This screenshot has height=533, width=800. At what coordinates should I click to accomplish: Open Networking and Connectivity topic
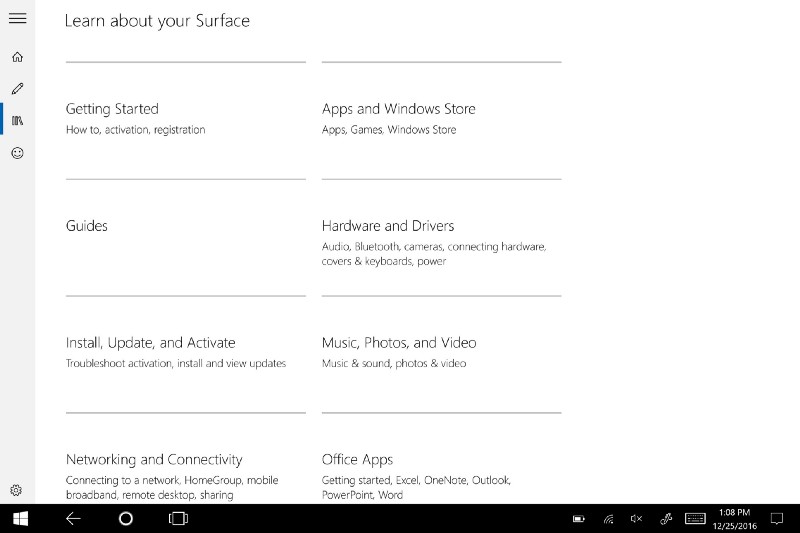point(154,460)
